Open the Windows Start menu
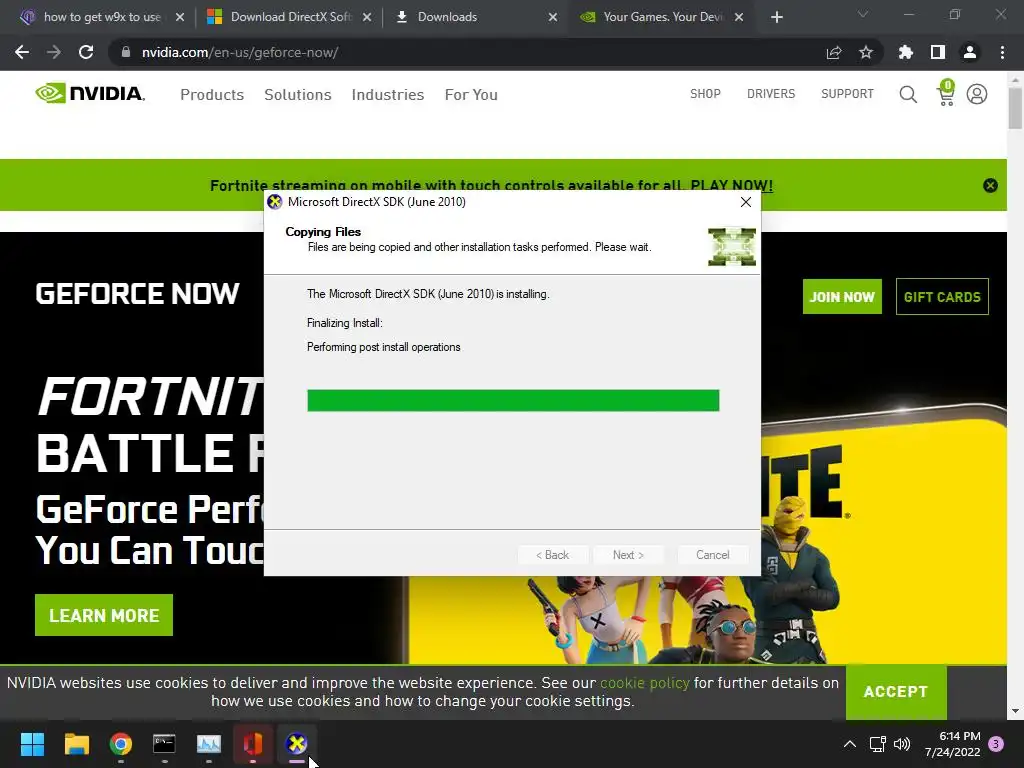 pos(32,744)
